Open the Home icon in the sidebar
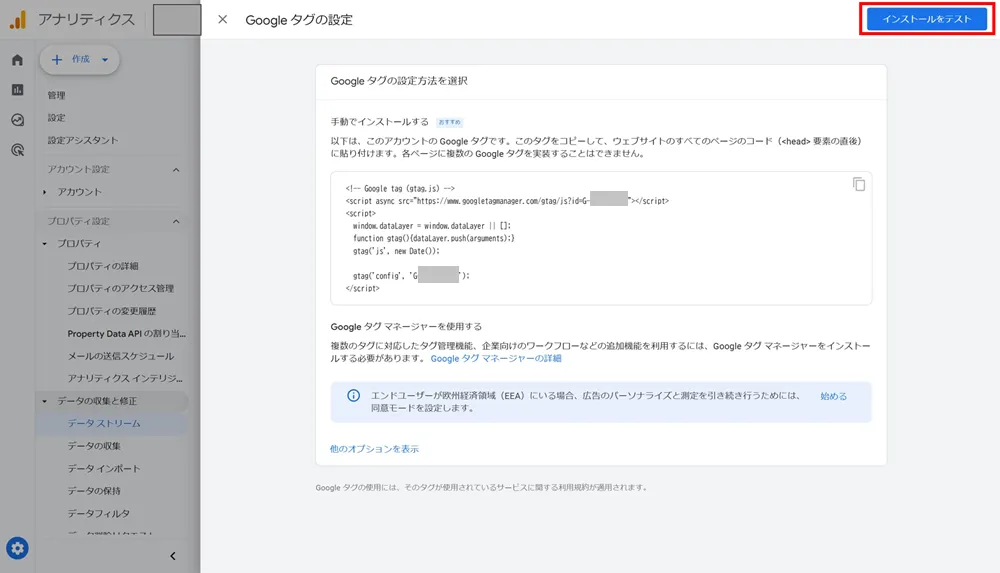 (x=17, y=60)
